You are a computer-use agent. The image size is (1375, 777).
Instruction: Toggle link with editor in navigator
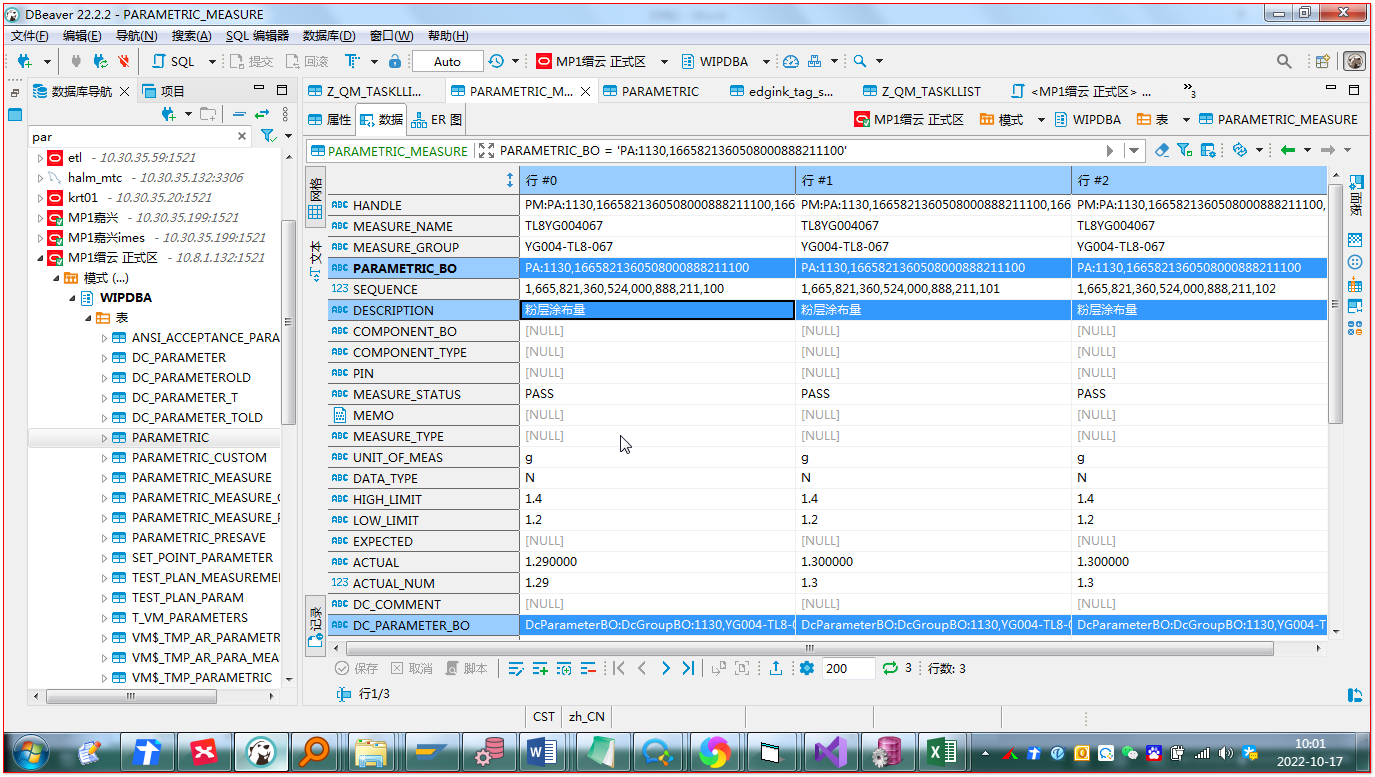[x=262, y=114]
